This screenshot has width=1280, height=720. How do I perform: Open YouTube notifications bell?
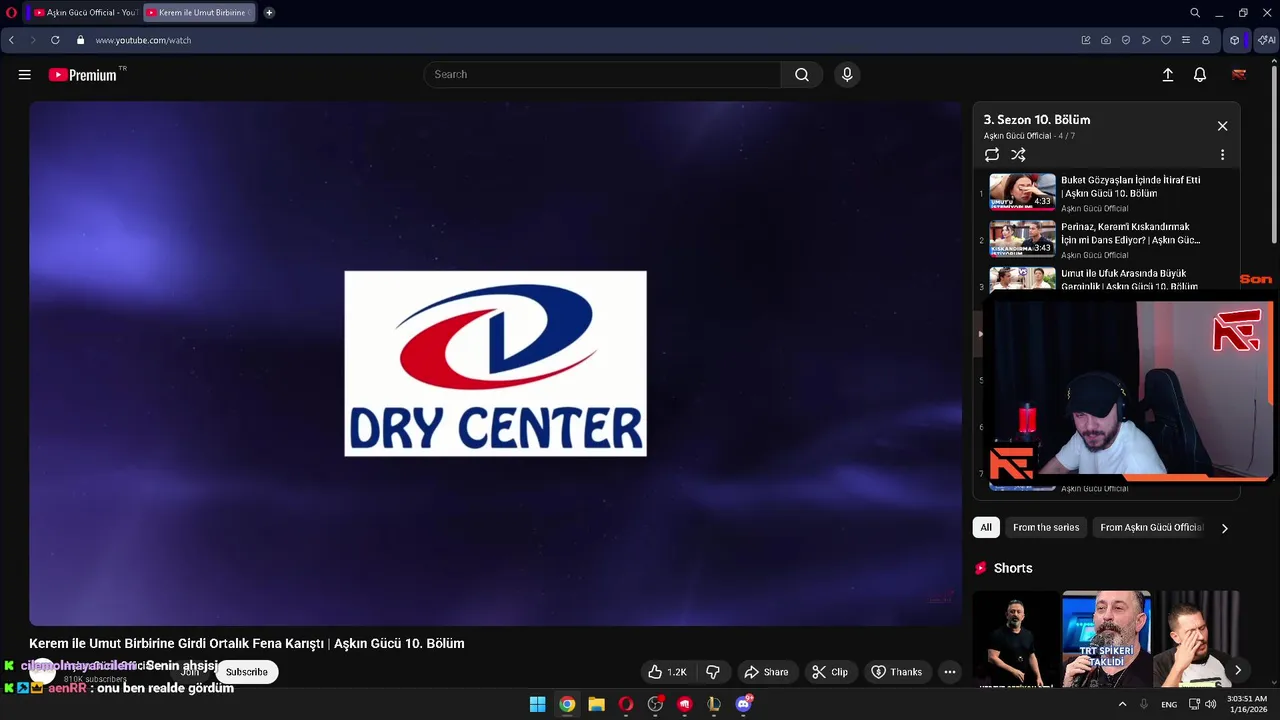pyautogui.click(x=1200, y=75)
